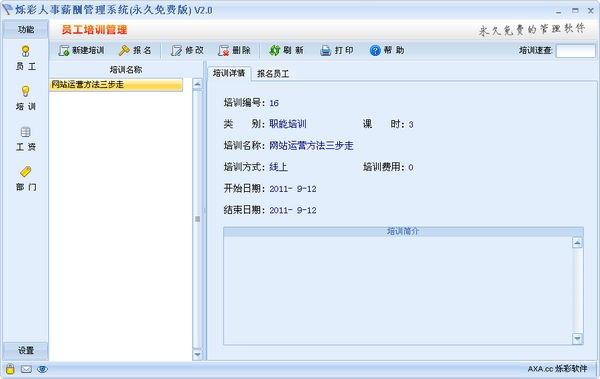This screenshot has height=379, width=600.
Task: Click the mail envelope status bar icon
Action: pyautogui.click(x=26, y=369)
